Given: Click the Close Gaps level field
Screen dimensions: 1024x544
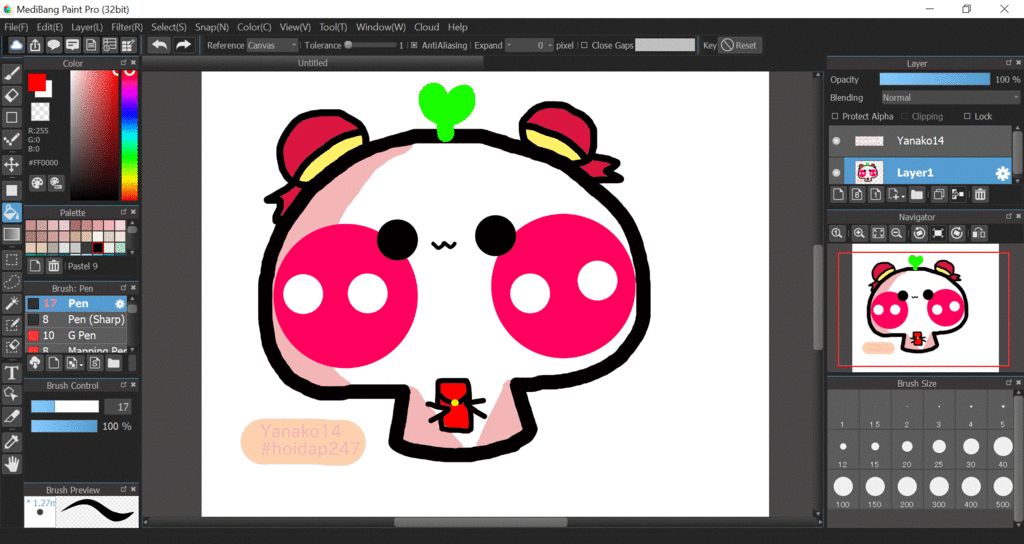Looking at the screenshot, I should (x=665, y=45).
